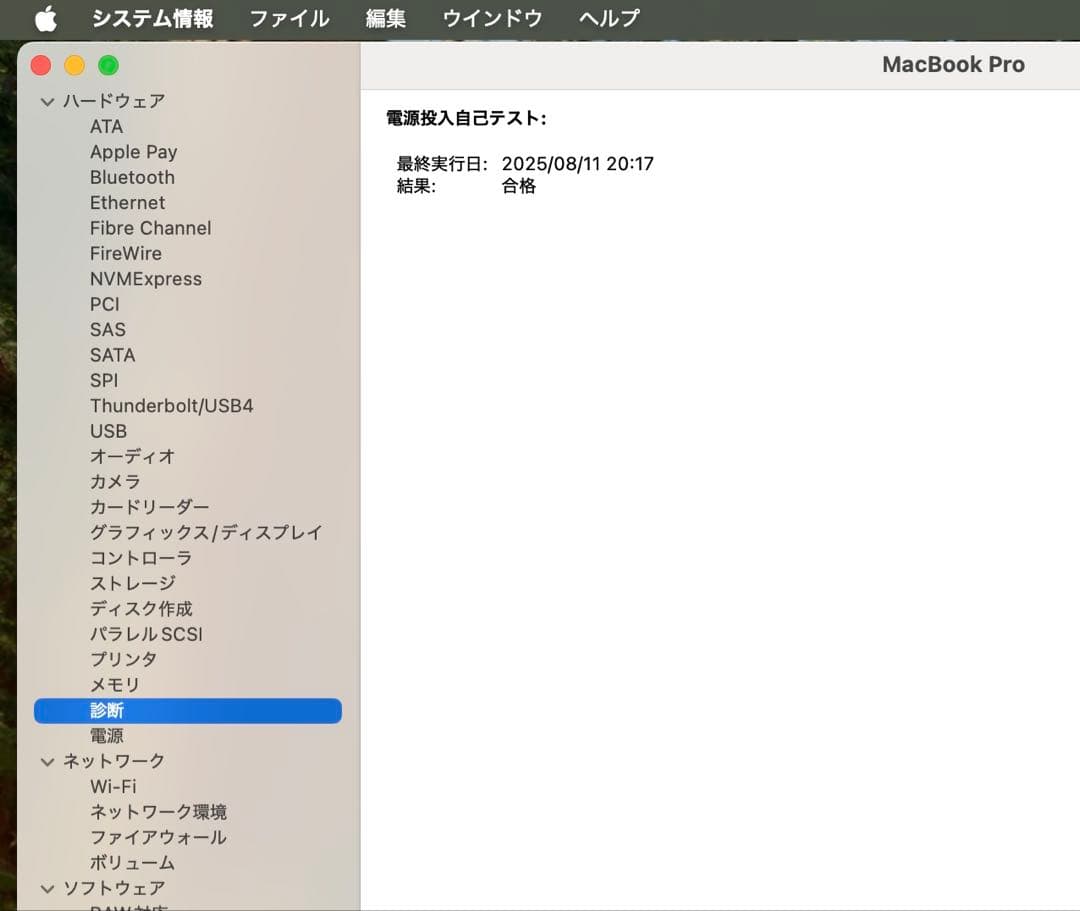Select Thunderbolt/USB4 in the sidebar

171,405
